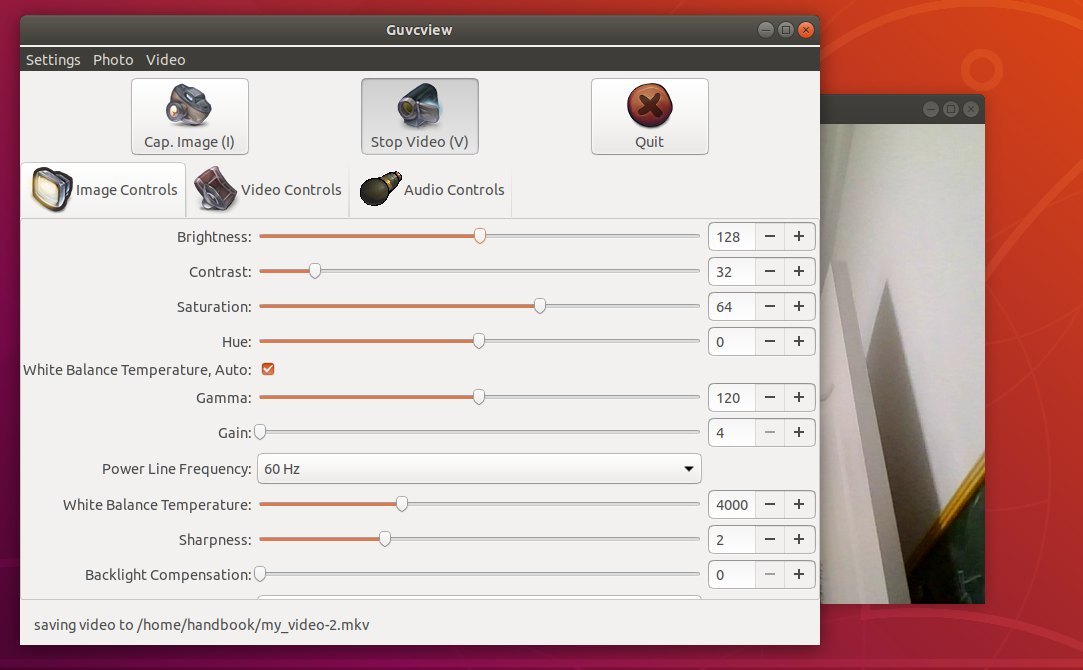Screen dimensions: 1083x670
Task: Minimize the Guvcview window
Action: coord(765,30)
